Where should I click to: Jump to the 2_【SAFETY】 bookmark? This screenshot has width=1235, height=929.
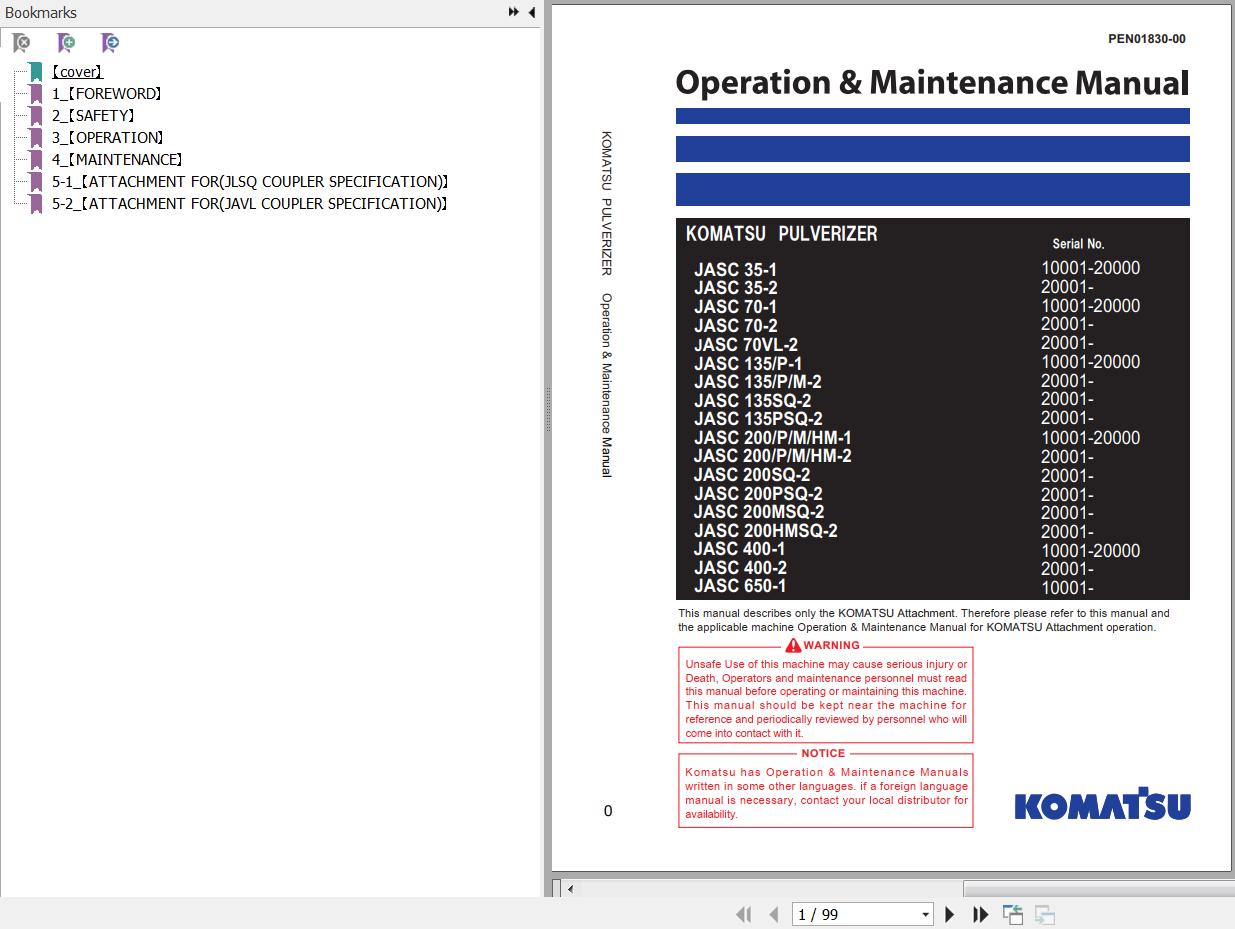(93, 116)
